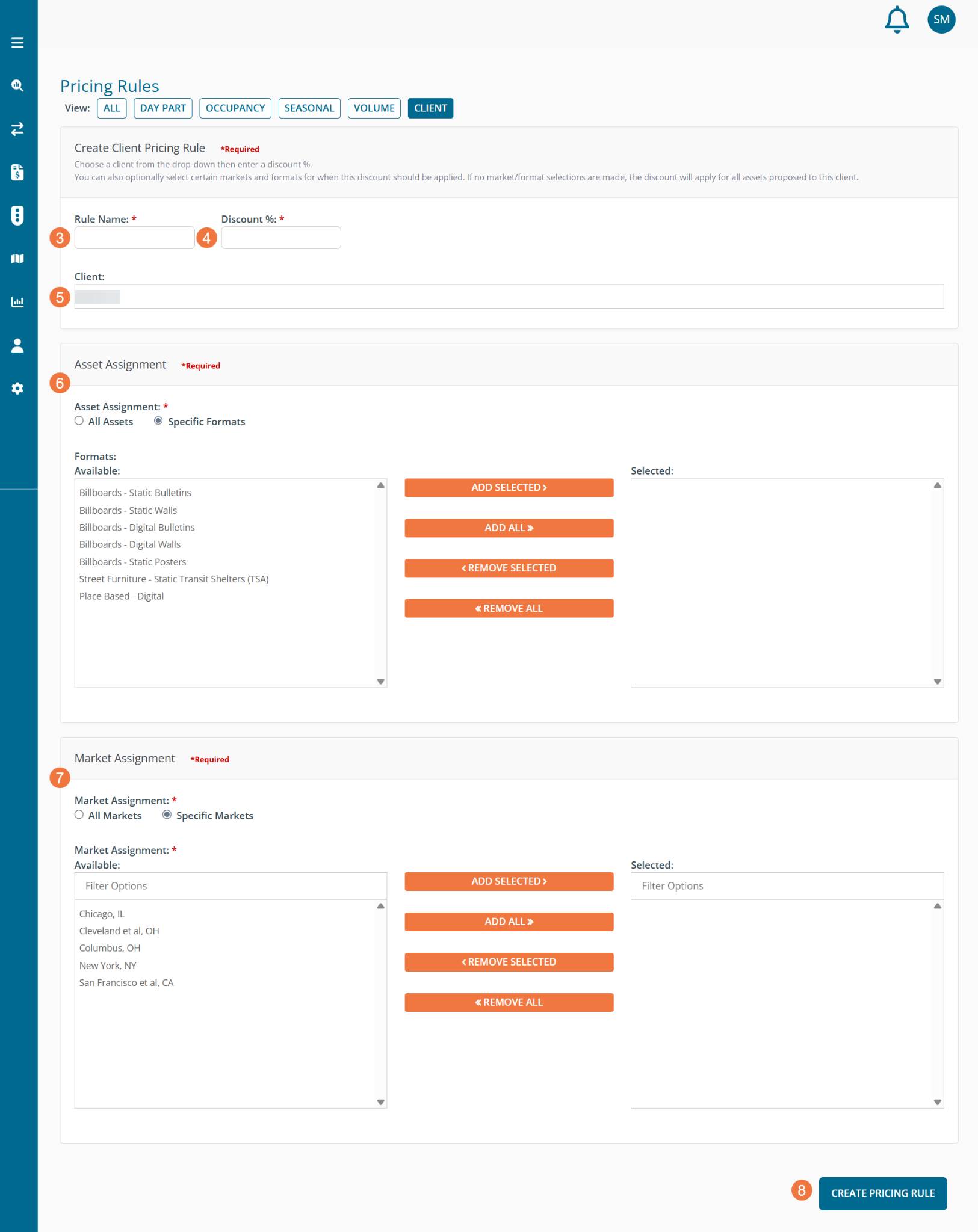Click into the Rule Name field
The width and height of the screenshot is (978, 1232).
pyautogui.click(x=134, y=238)
